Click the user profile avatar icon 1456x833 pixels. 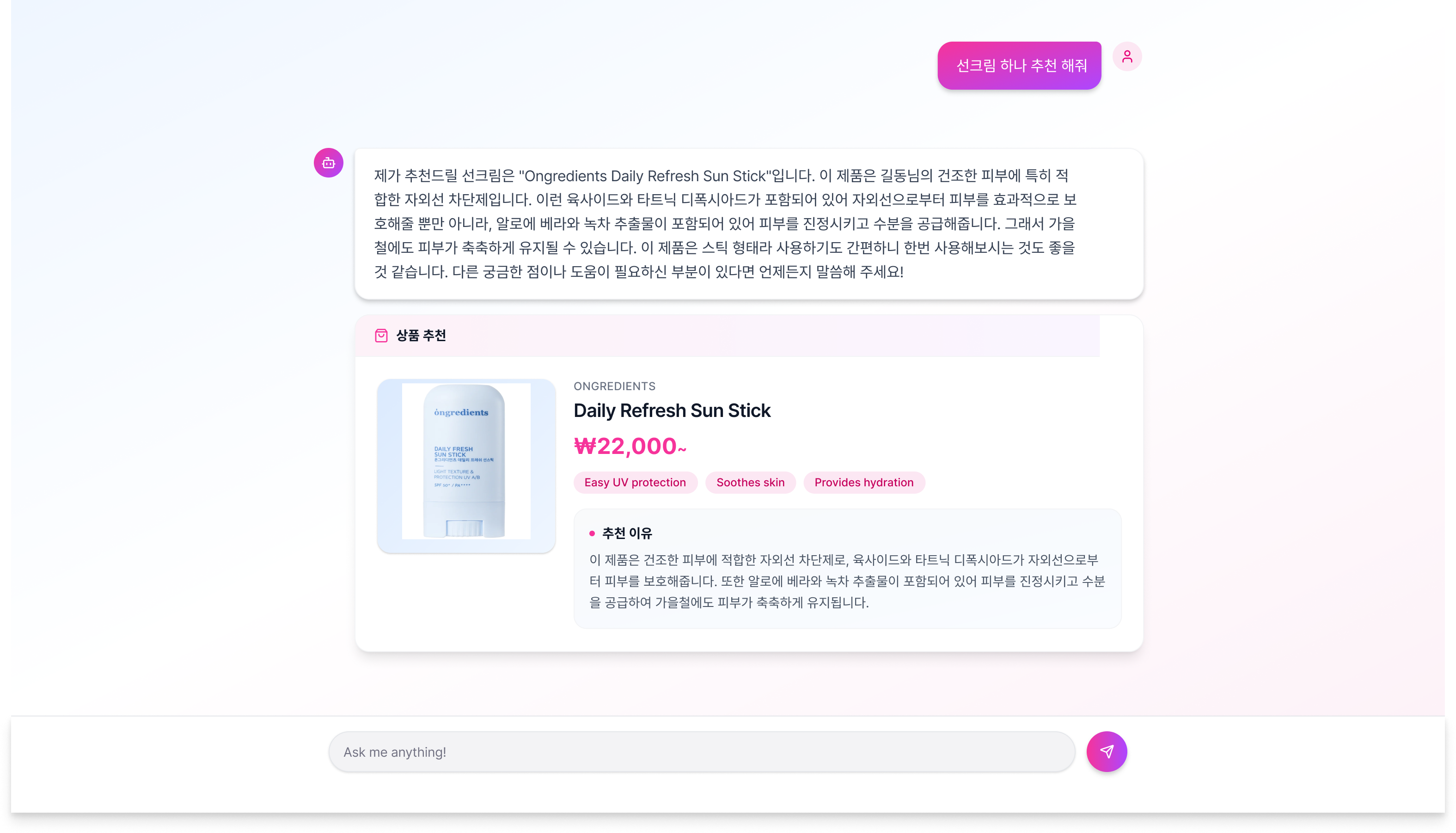click(x=1126, y=57)
